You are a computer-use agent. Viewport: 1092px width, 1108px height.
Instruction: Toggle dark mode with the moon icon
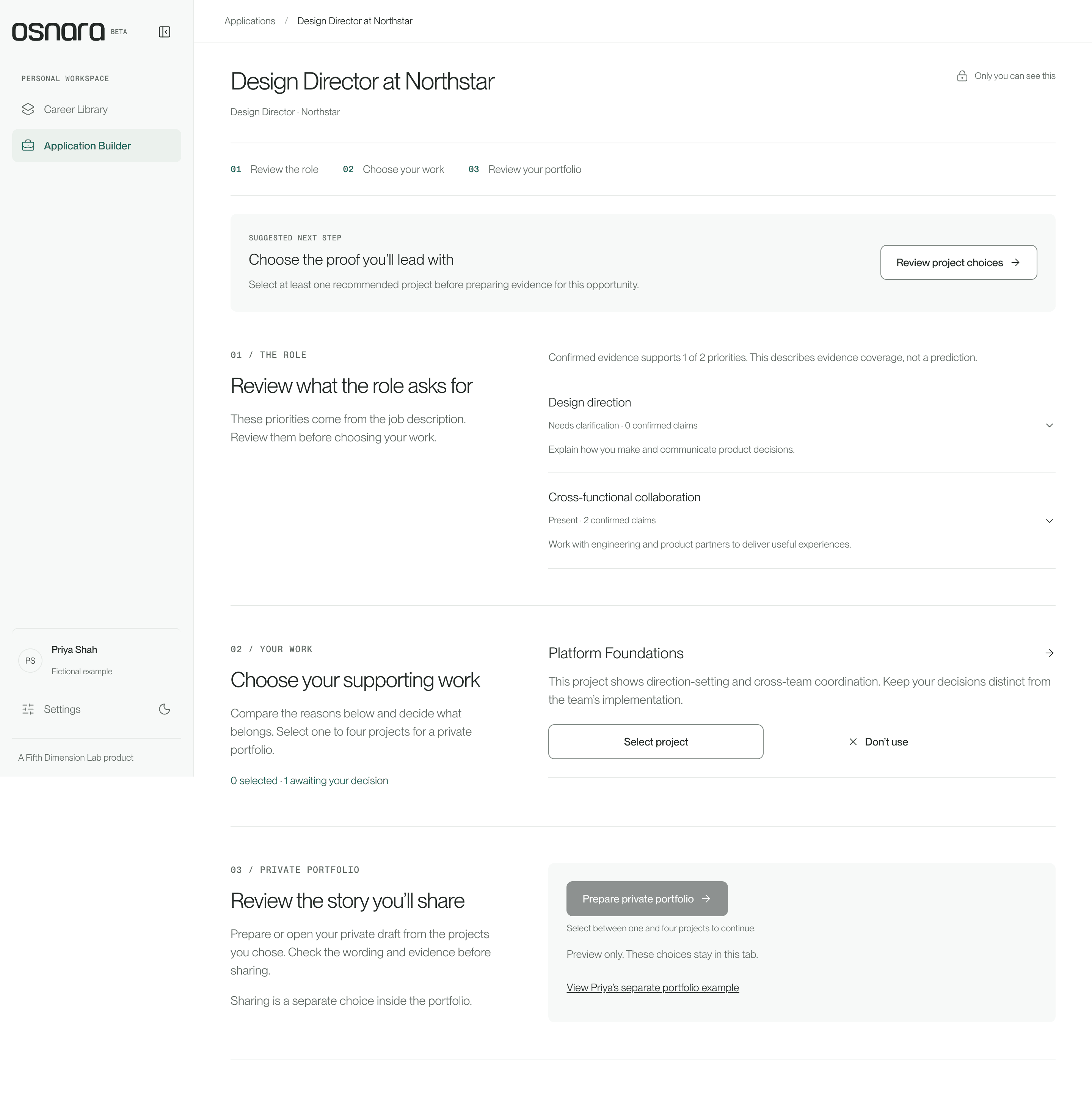coord(165,709)
